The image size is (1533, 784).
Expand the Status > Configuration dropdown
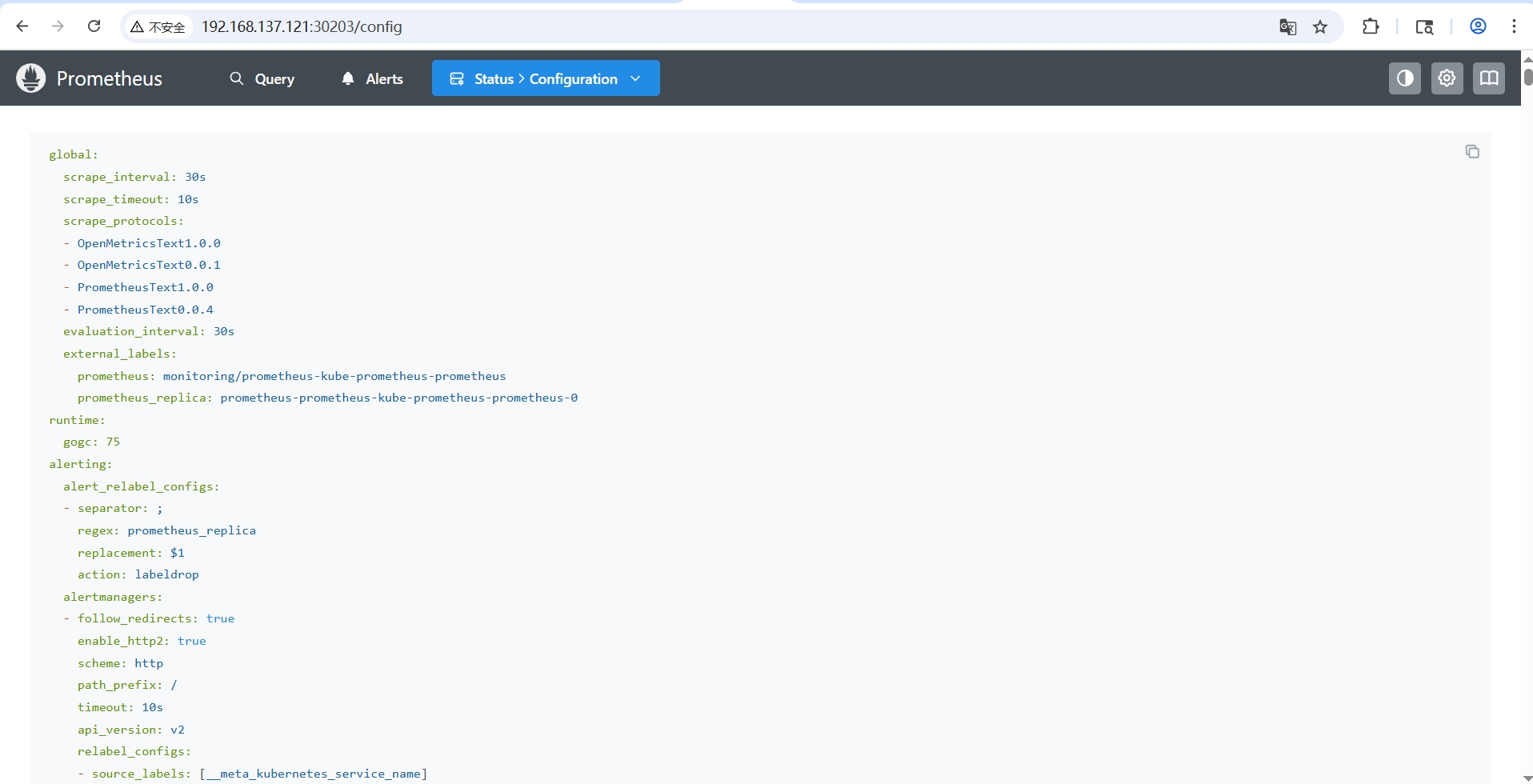[x=546, y=78]
